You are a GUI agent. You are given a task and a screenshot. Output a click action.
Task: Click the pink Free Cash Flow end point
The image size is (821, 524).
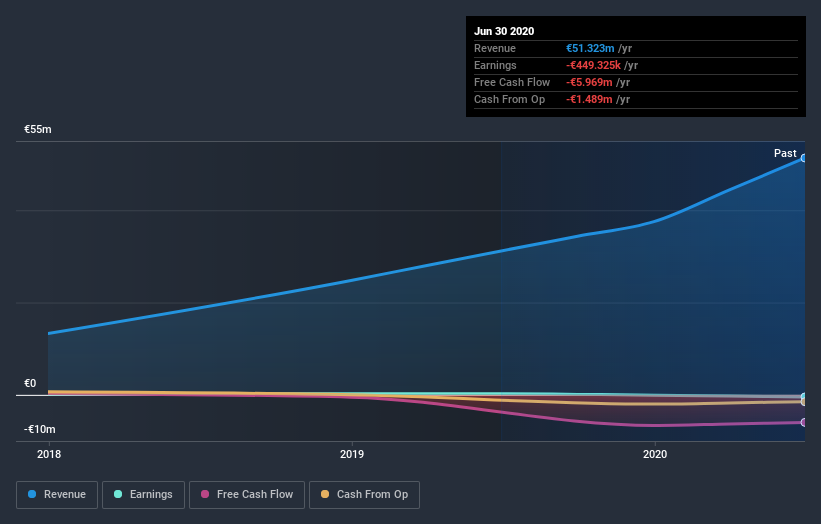pos(804,422)
